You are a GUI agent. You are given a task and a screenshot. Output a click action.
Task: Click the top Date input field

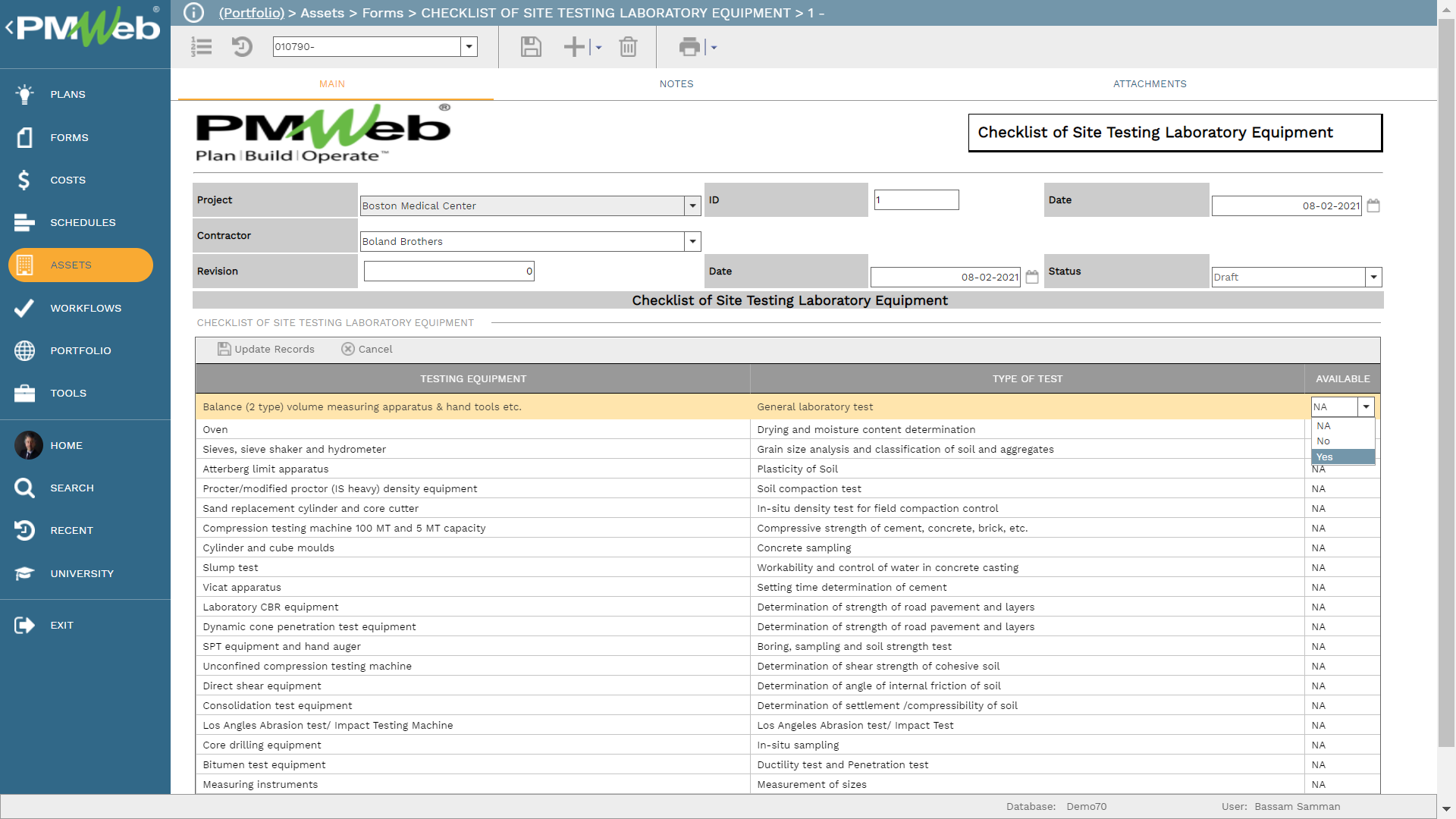pyautogui.click(x=1287, y=206)
